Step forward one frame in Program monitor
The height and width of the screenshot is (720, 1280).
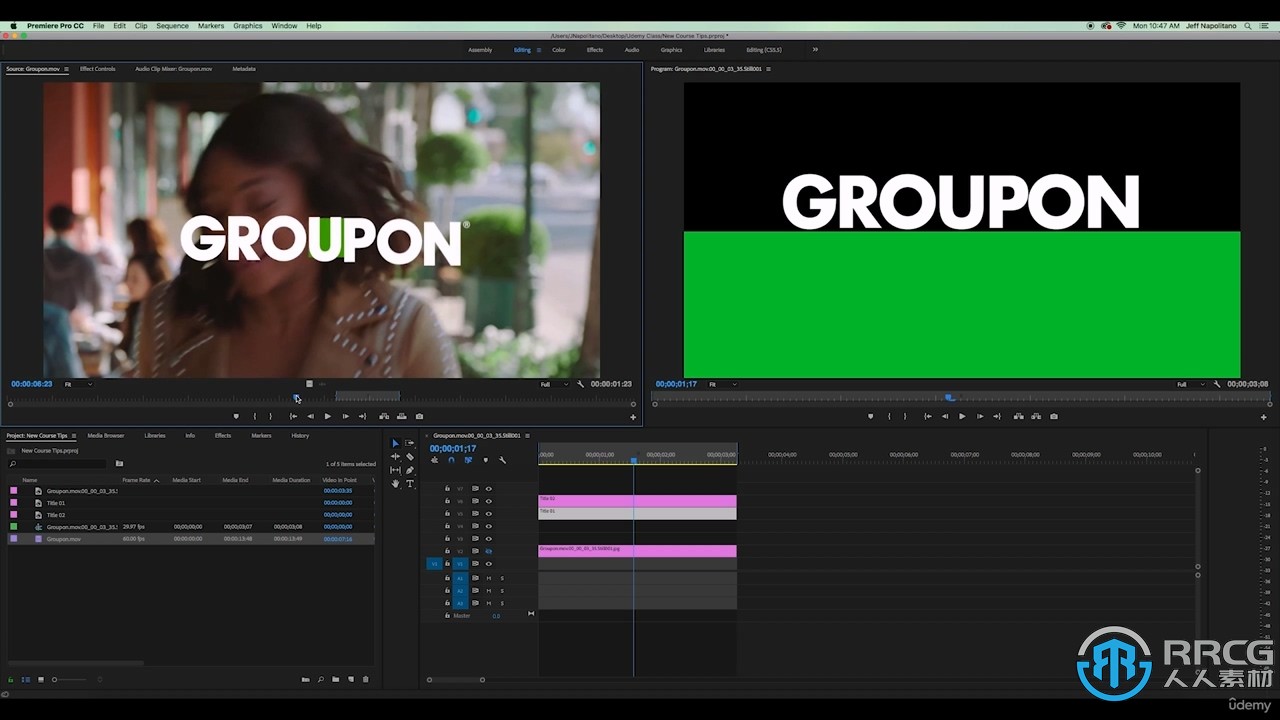pos(980,416)
